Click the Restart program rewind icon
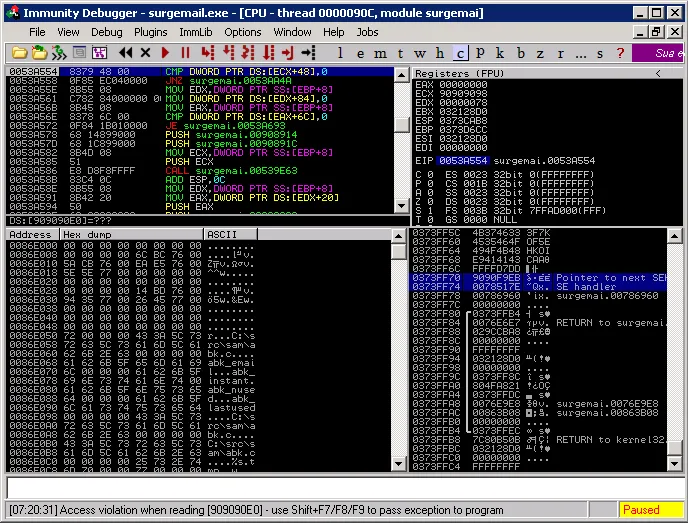 pyautogui.click(x=125, y=53)
